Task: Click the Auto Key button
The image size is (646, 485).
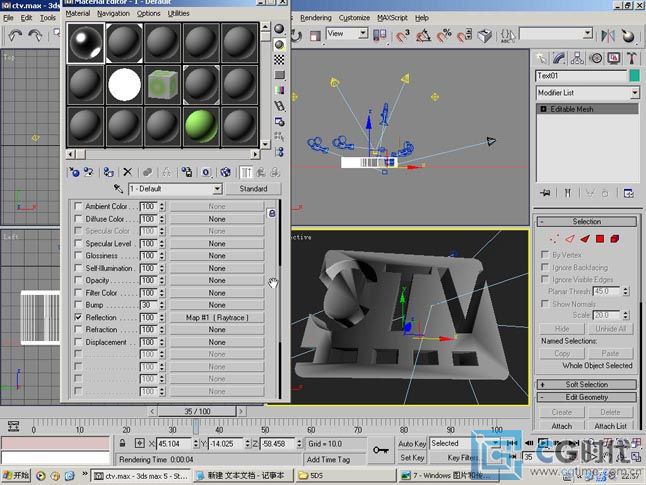Action: click(412, 444)
